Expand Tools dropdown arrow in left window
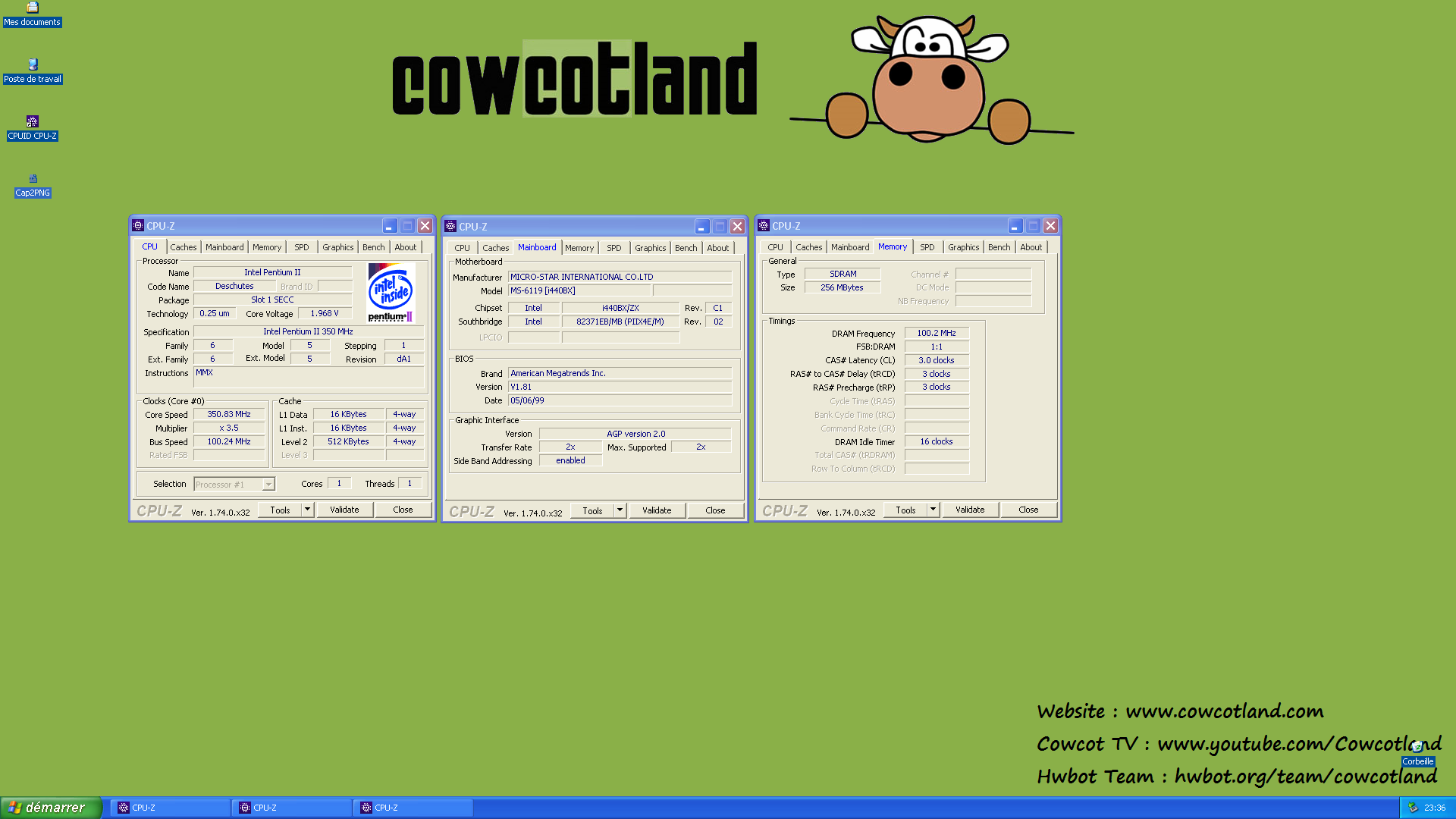Screen dimensions: 1456x819 307,510
